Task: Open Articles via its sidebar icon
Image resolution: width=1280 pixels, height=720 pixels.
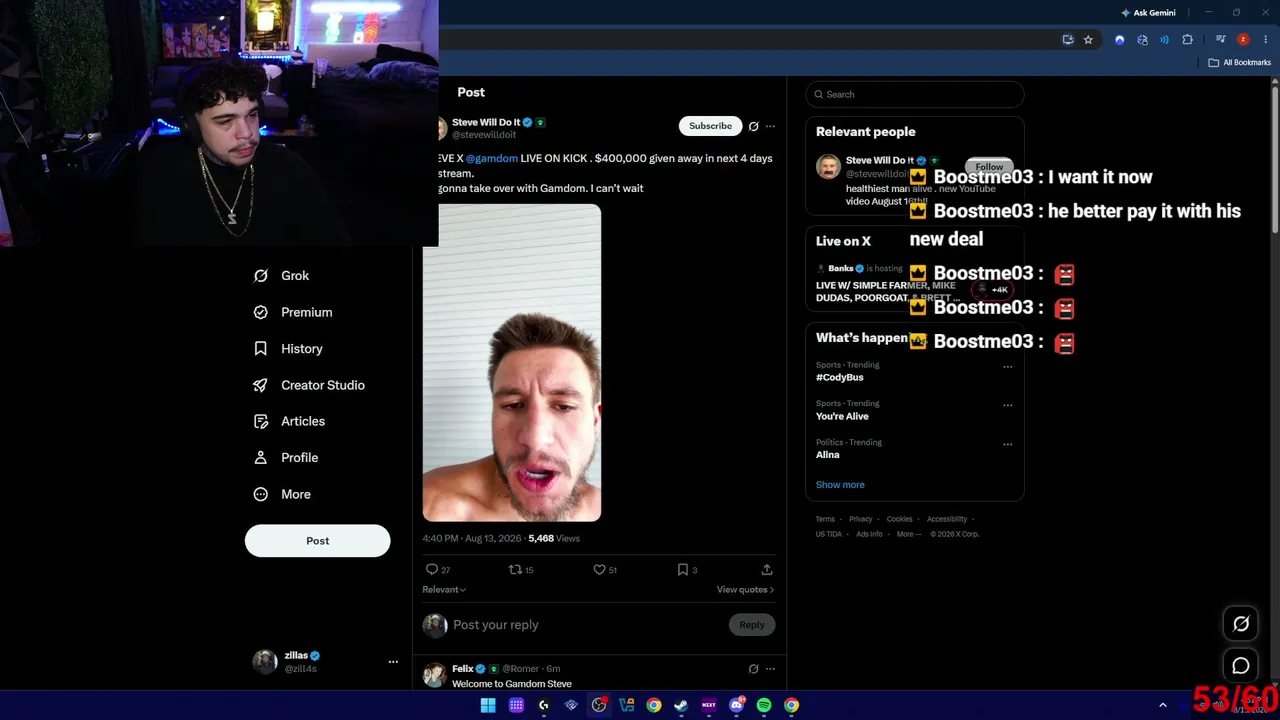Action: coord(260,421)
